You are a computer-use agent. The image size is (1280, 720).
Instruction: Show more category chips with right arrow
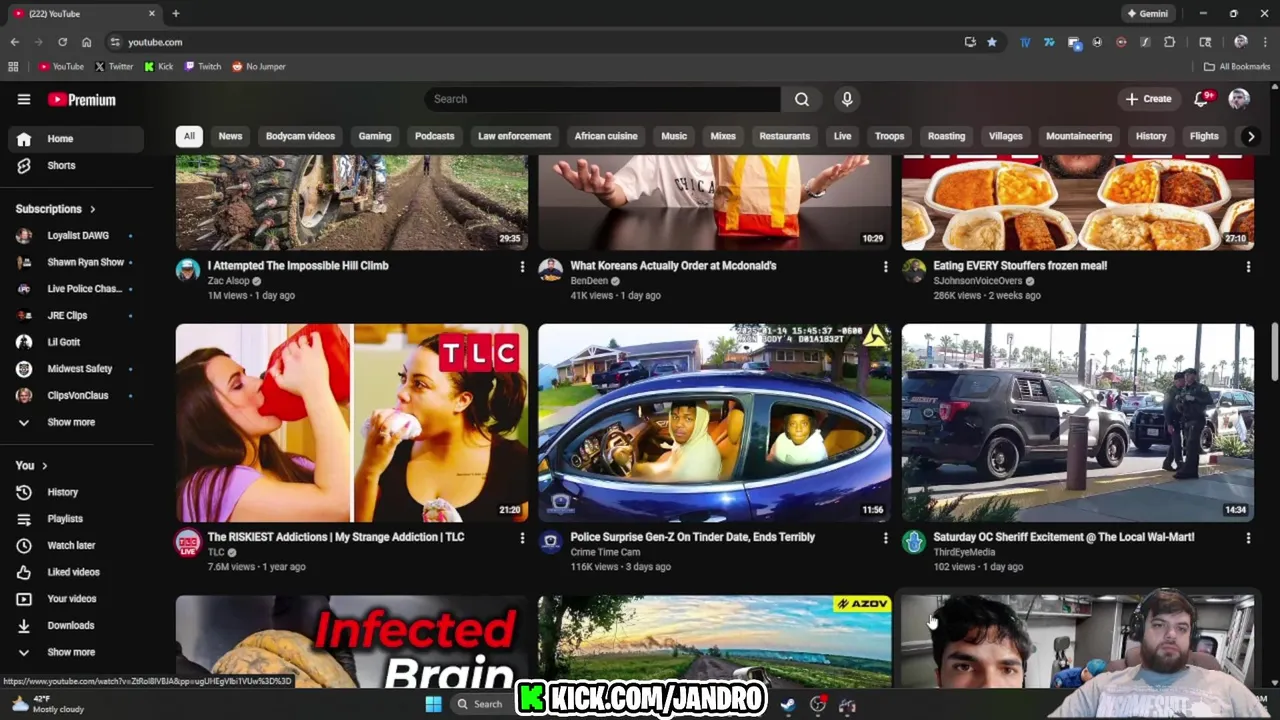coord(1250,136)
